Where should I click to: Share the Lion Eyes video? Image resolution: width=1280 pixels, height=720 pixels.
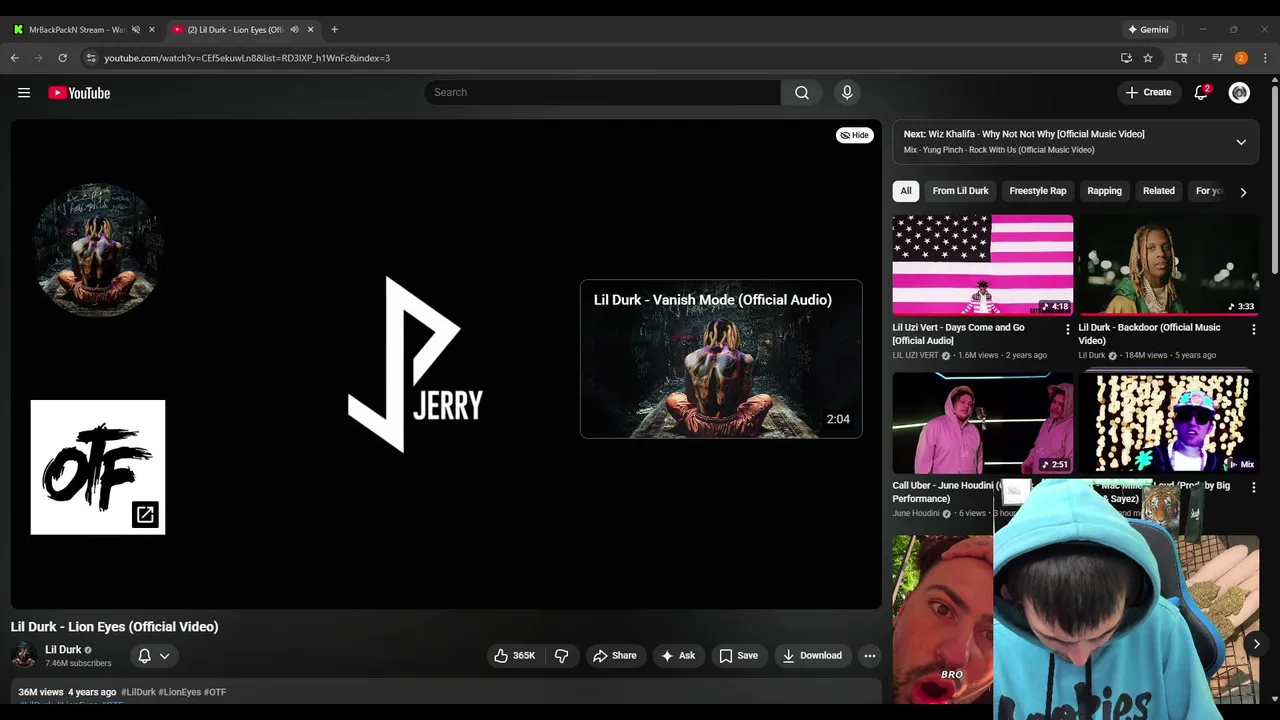click(x=615, y=656)
